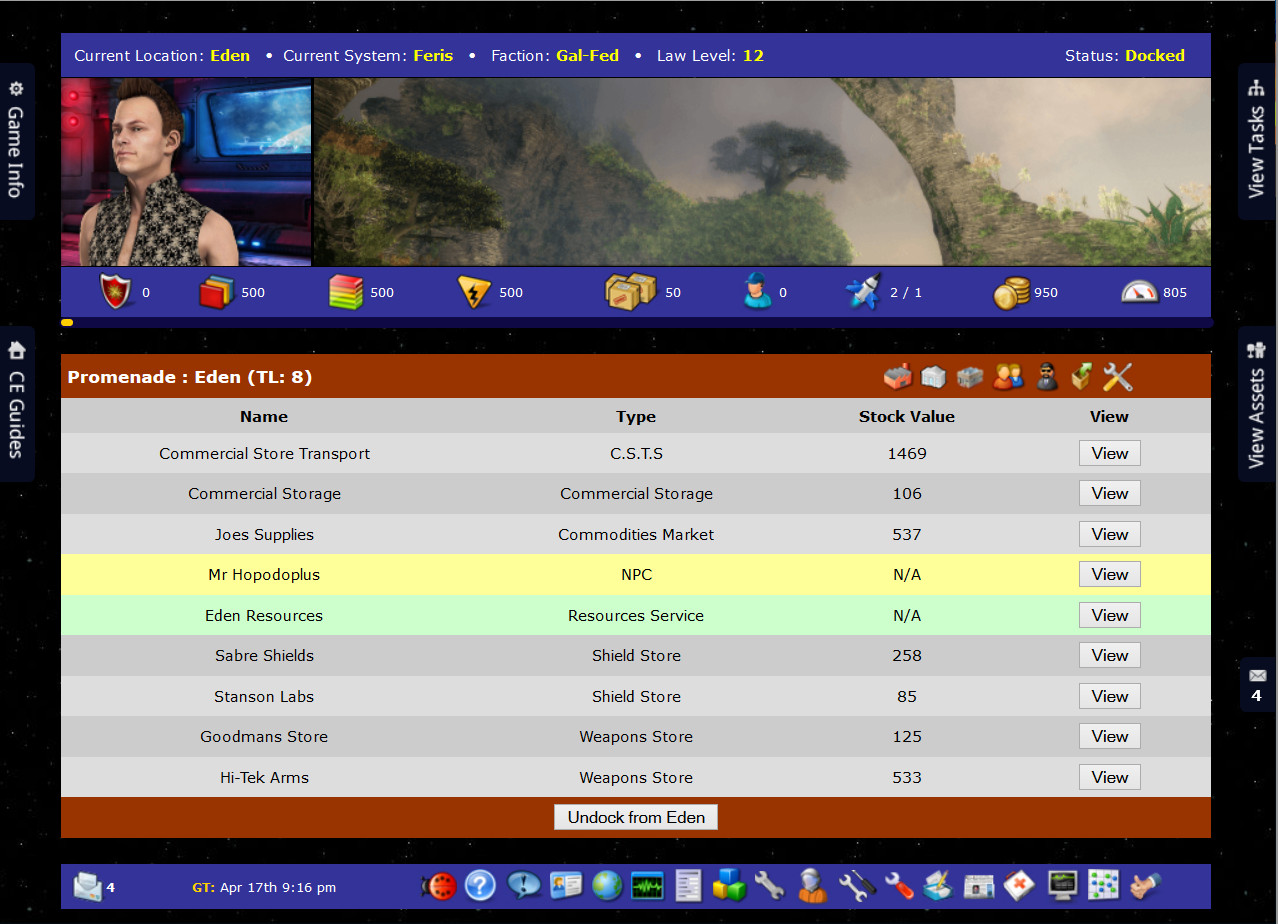
Task: View the Commercial Storage row
Action: pos(1109,493)
